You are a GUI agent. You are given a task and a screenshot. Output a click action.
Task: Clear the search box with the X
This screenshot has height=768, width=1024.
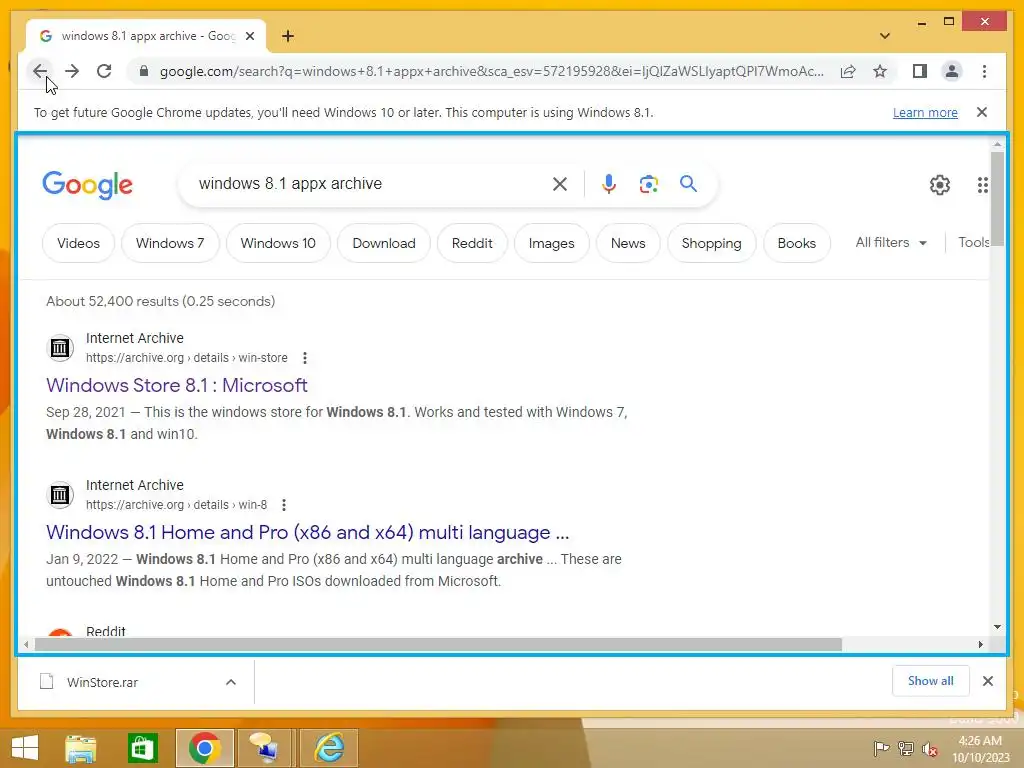[x=560, y=184]
